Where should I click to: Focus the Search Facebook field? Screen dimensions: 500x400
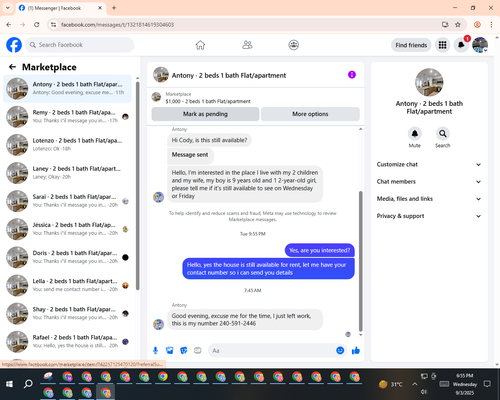pos(80,45)
